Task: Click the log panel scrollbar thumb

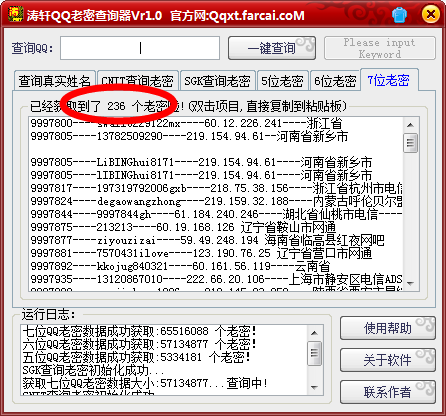Action: pos(314,353)
